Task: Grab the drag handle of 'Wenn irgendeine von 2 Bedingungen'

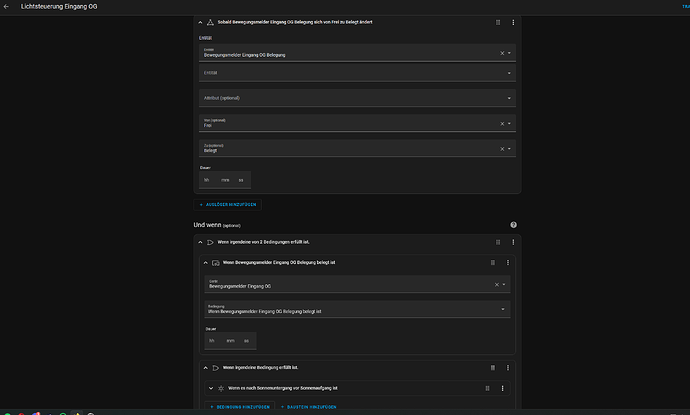Action: (498, 242)
